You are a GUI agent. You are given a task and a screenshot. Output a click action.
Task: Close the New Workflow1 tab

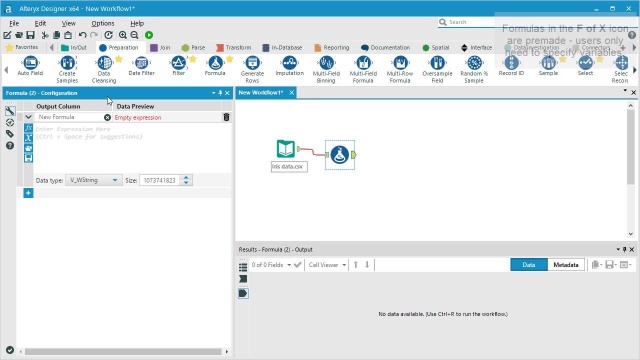[291, 93]
